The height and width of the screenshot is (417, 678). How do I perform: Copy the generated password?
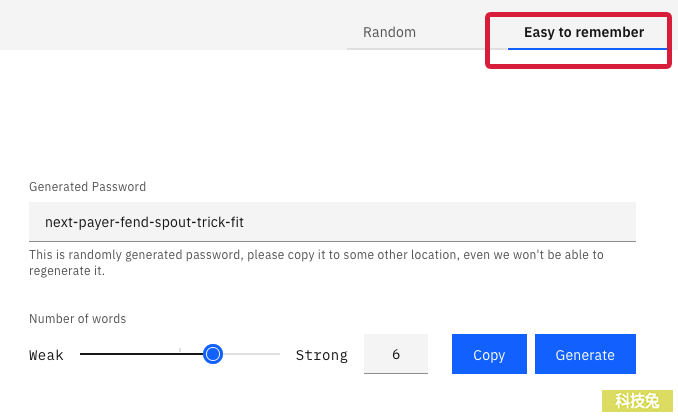click(489, 354)
